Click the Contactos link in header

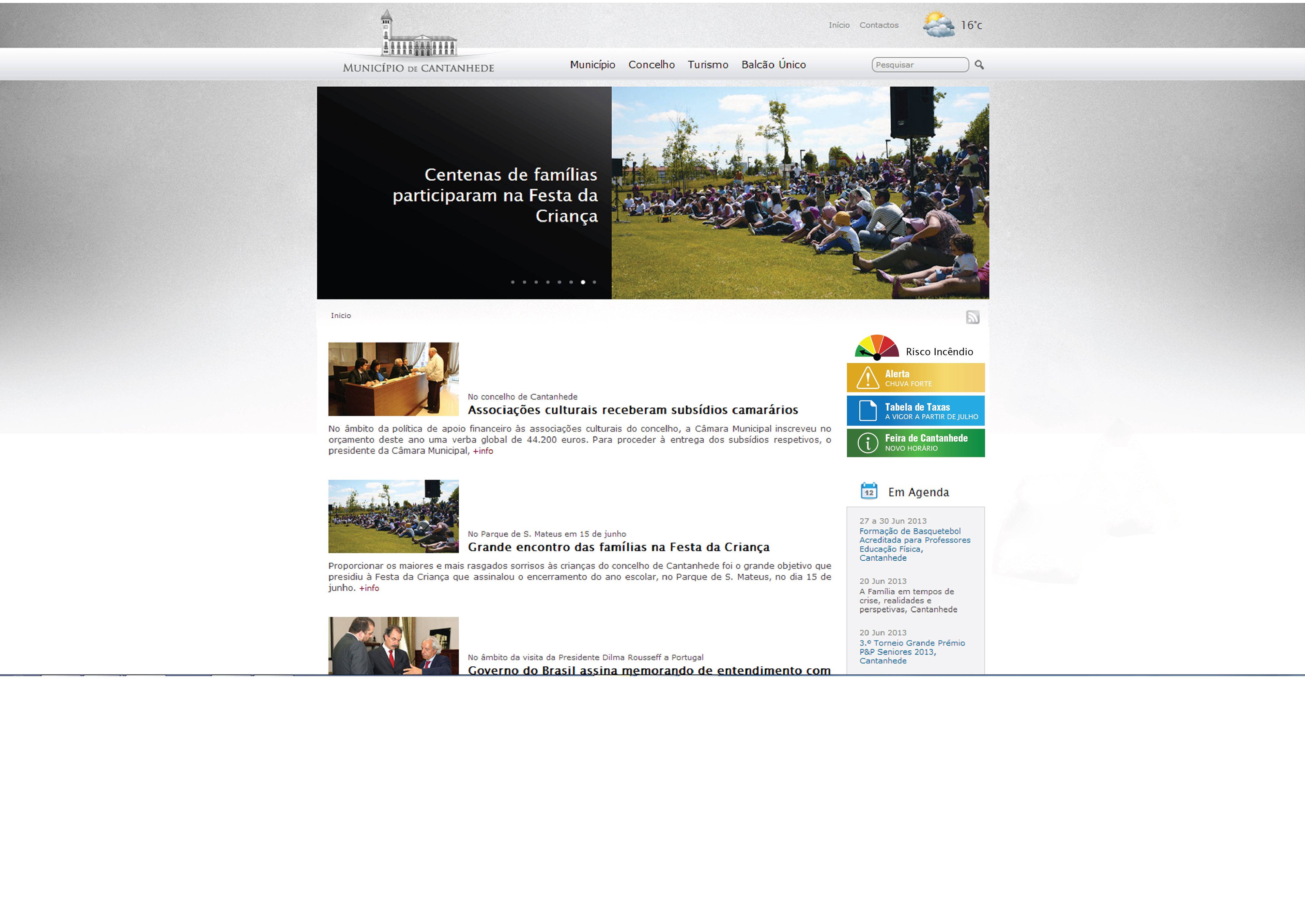tap(879, 25)
